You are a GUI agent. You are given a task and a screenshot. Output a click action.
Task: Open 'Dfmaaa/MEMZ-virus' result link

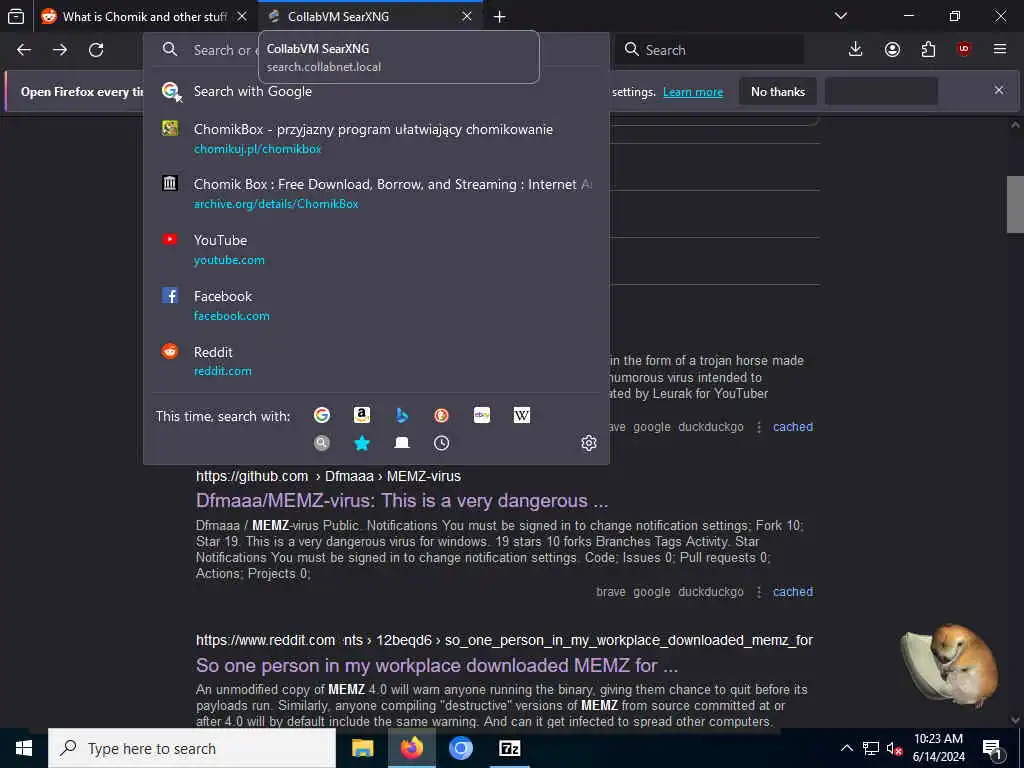tap(402, 501)
